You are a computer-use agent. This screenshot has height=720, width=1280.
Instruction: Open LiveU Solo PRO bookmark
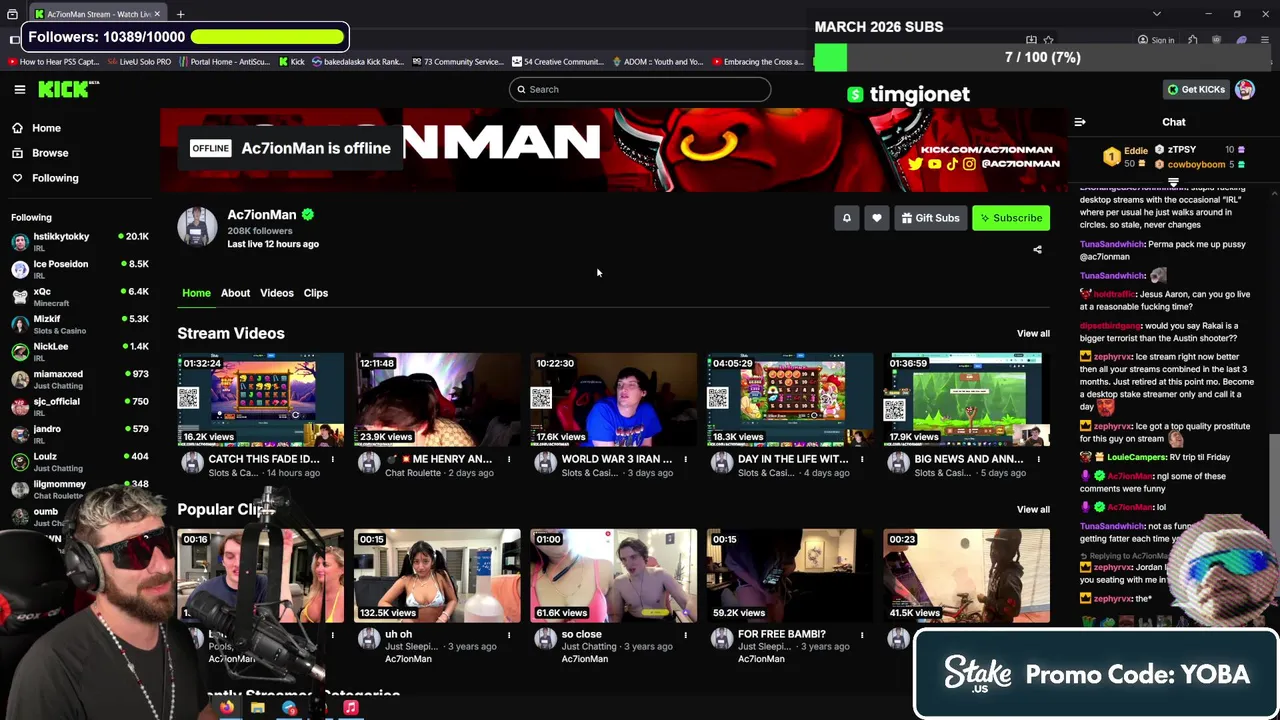[139, 62]
